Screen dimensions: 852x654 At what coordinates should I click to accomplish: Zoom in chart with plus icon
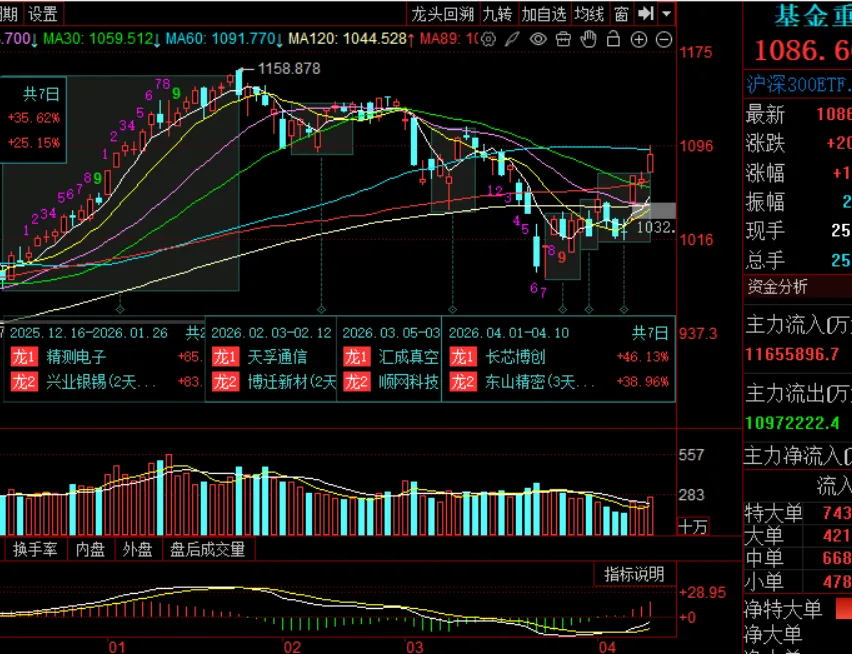(x=638, y=39)
